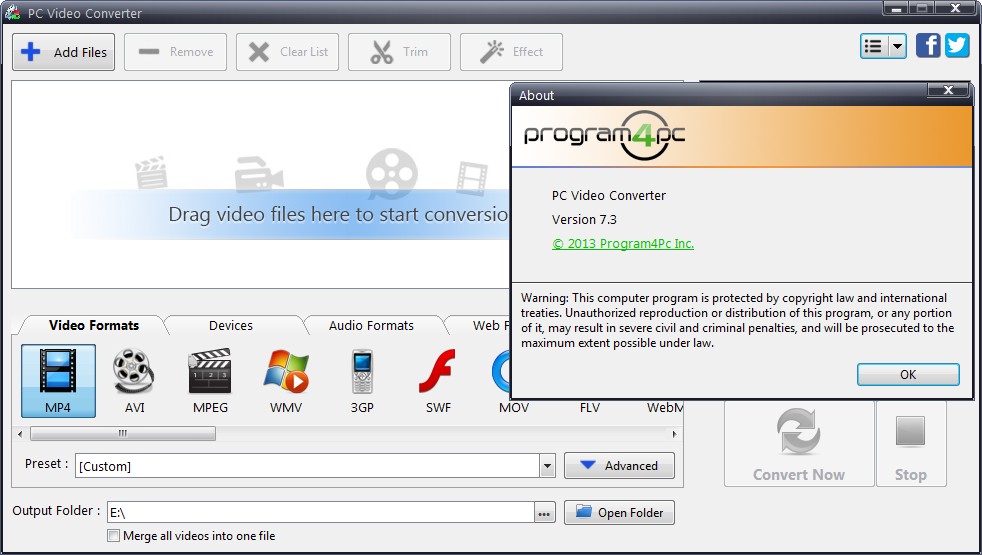Screen dimensions: 982x555
Task: Click the Program4PC logo in About dialog
Action: click(x=604, y=135)
